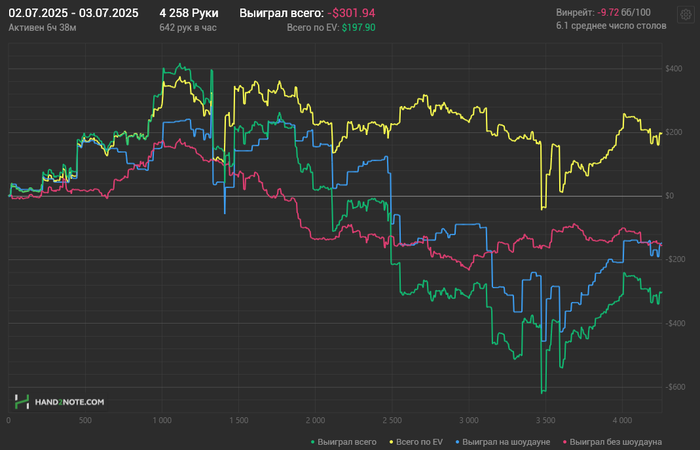
Task: Click the $400 y-axis label
Action: click(x=674, y=69)
